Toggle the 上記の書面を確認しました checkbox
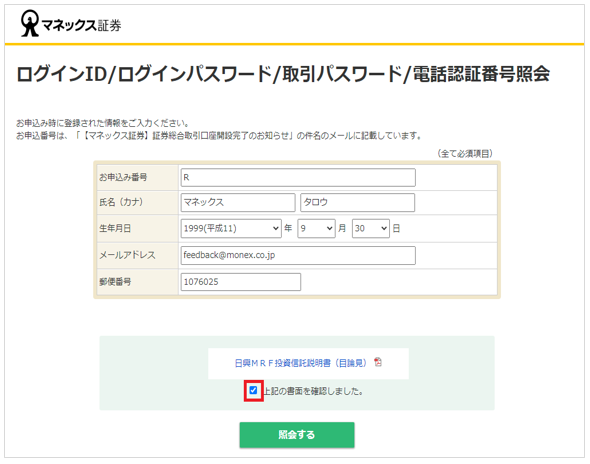 tap(253, 390)
